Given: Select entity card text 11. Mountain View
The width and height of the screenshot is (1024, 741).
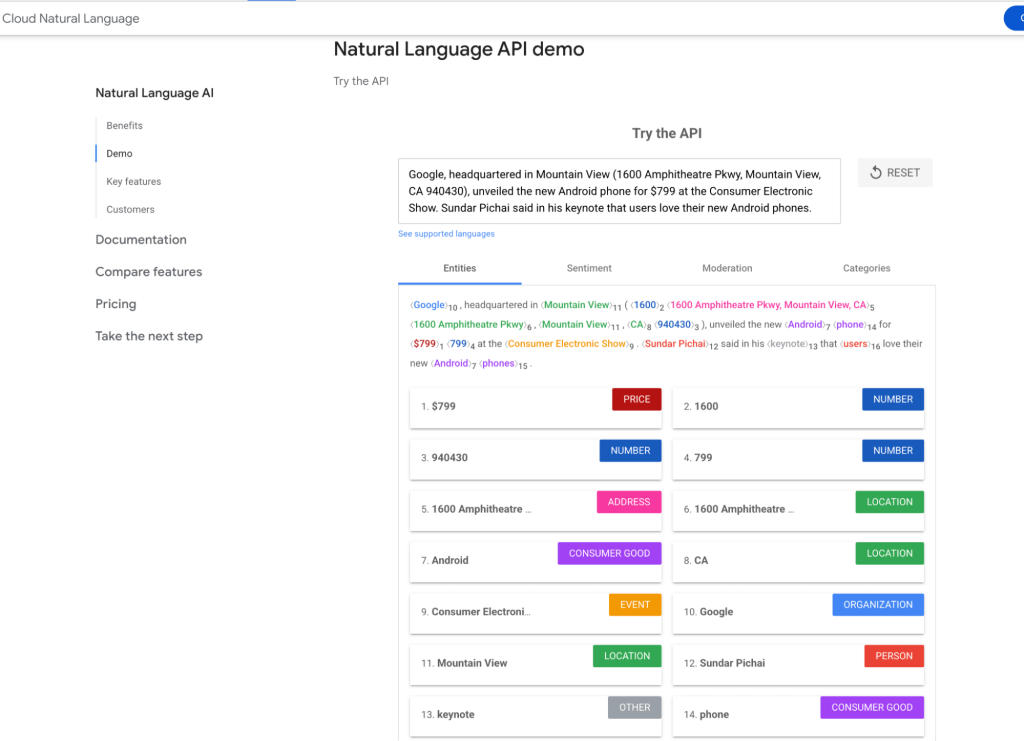Looking at the screenshot, I should pyautogui.click(x=464, y=663).
